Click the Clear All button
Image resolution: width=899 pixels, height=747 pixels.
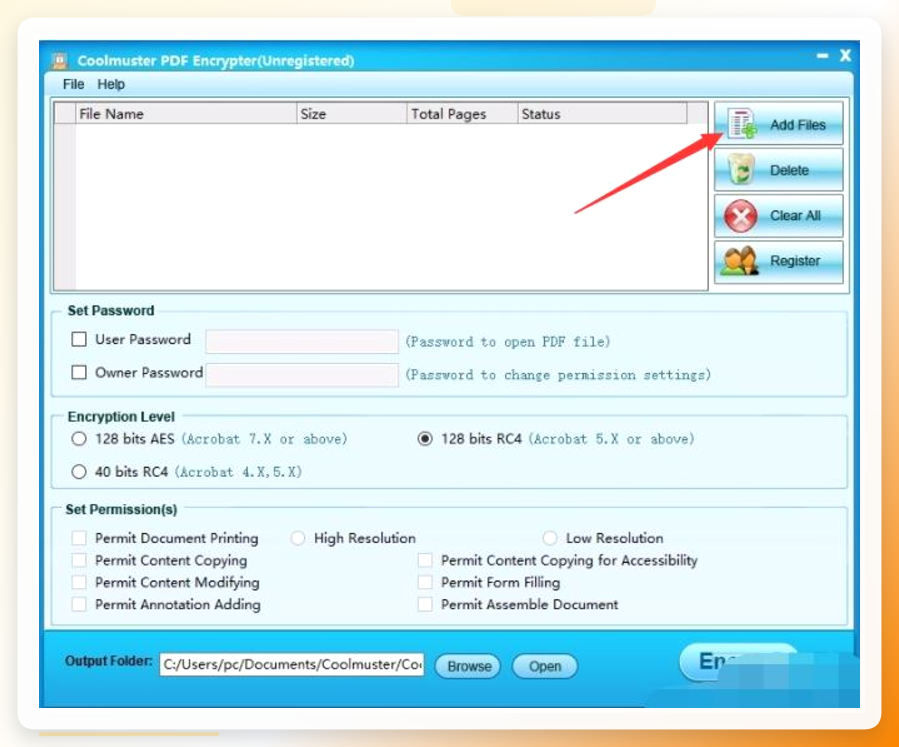point(778,216)
